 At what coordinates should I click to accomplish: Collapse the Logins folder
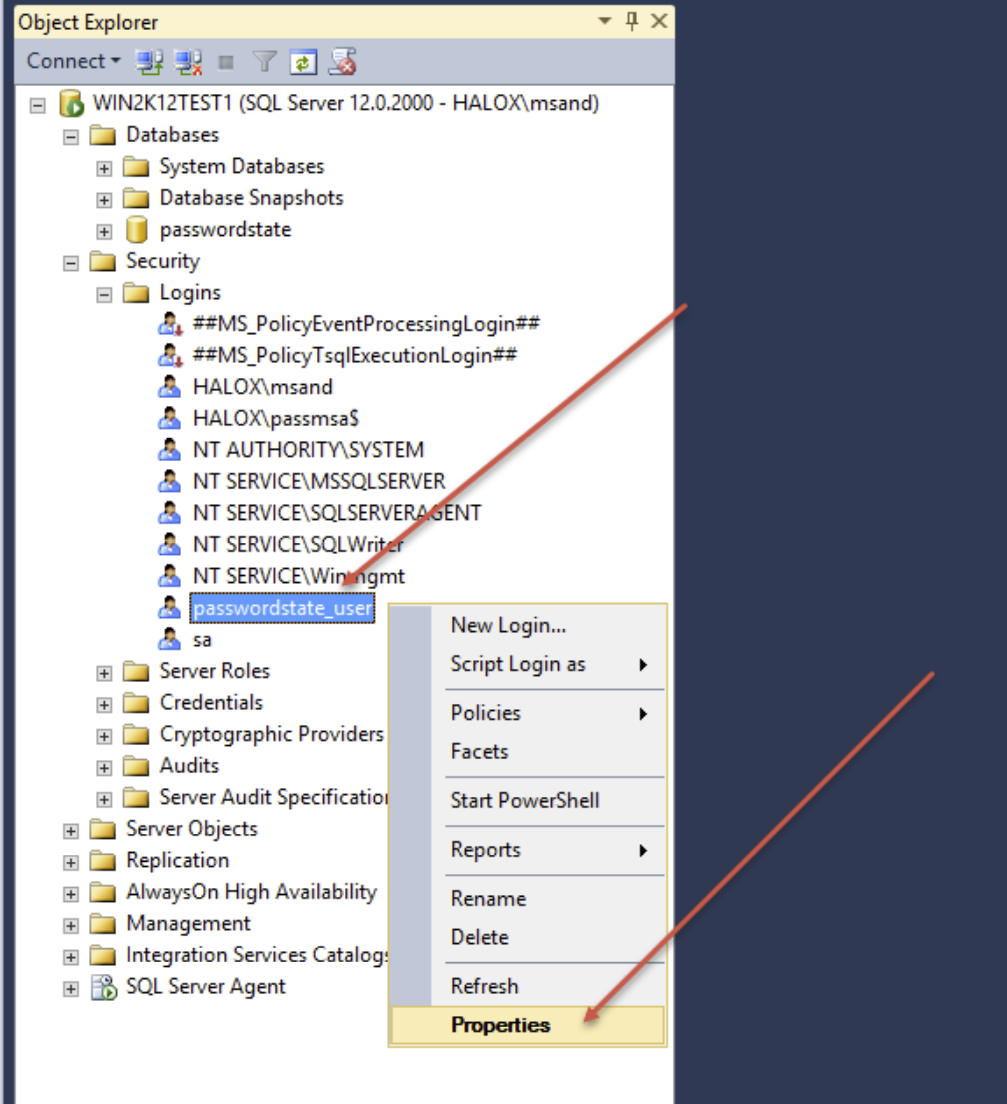104,294
